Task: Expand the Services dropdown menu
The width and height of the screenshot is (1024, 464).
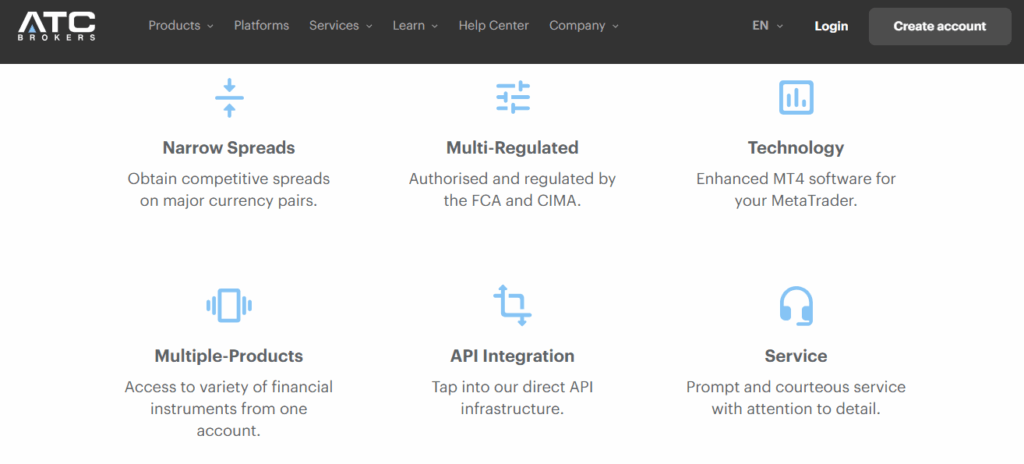Action: click(340, 26)
